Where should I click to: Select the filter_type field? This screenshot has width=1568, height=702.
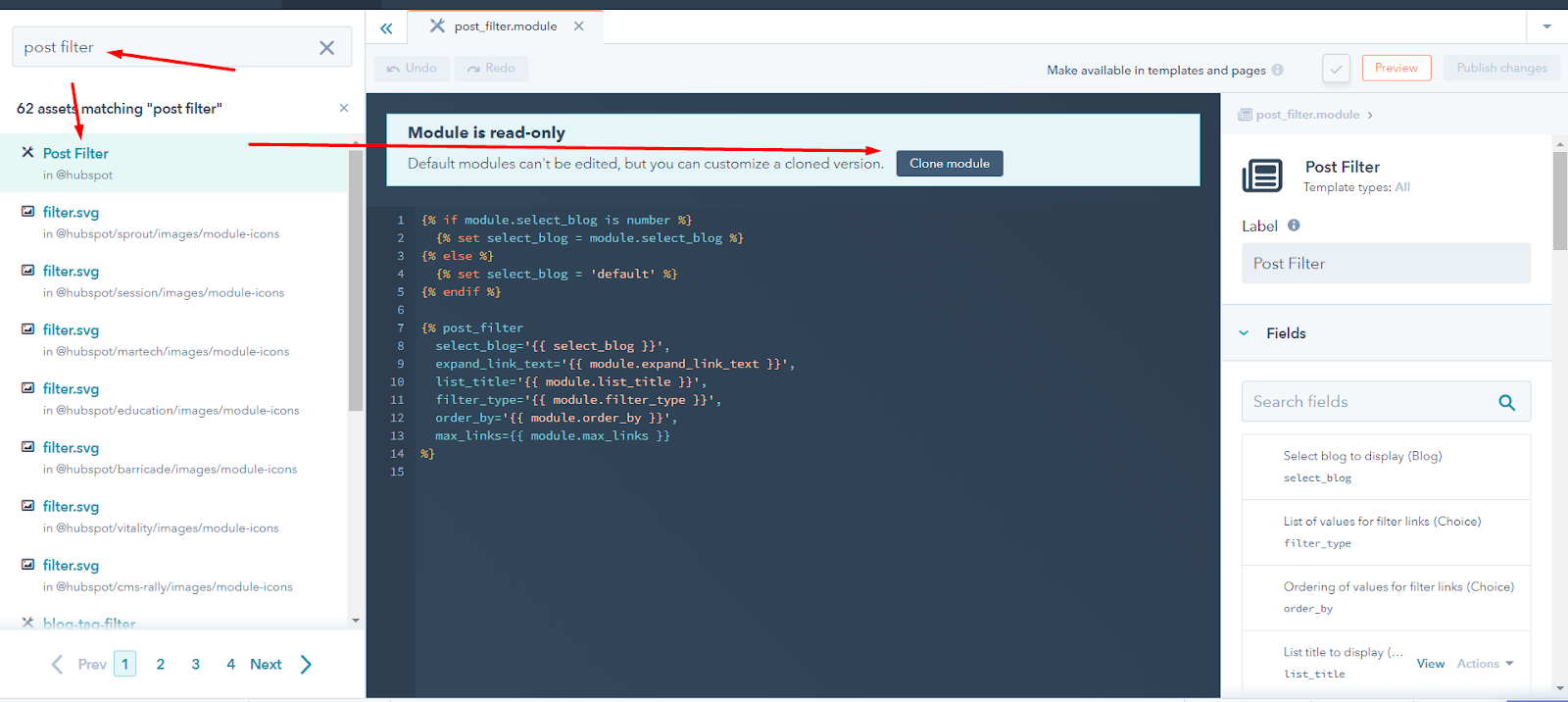click(x=1386, y=532)
